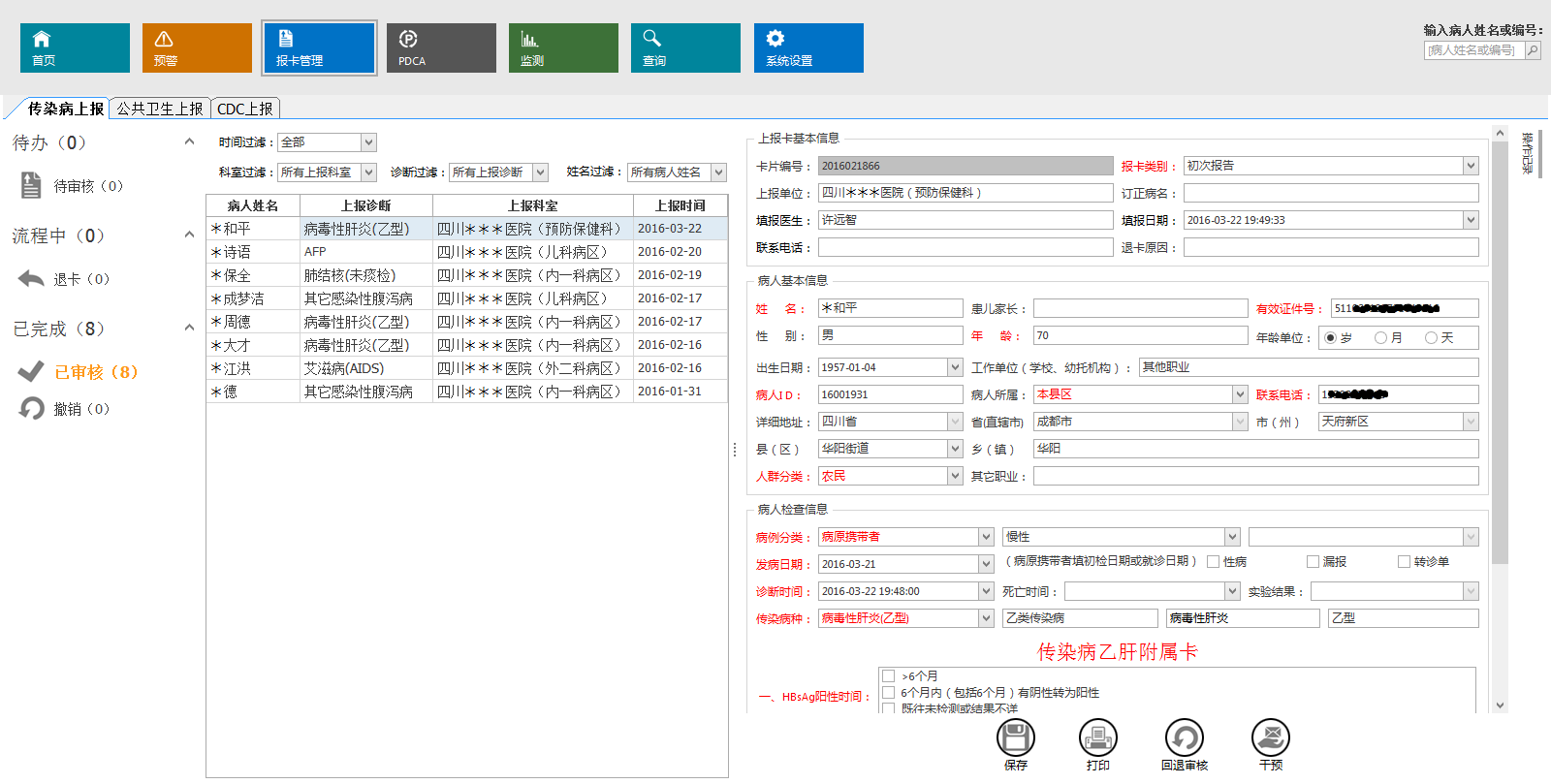Click the 待审核 document icon
The image size is (1551, 784).
point(31,185)
